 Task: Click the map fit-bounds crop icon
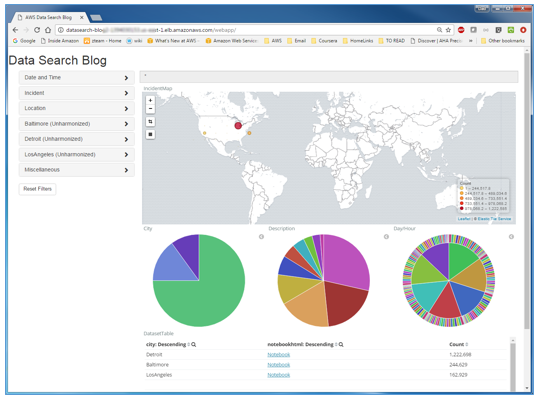click(150, 122)
